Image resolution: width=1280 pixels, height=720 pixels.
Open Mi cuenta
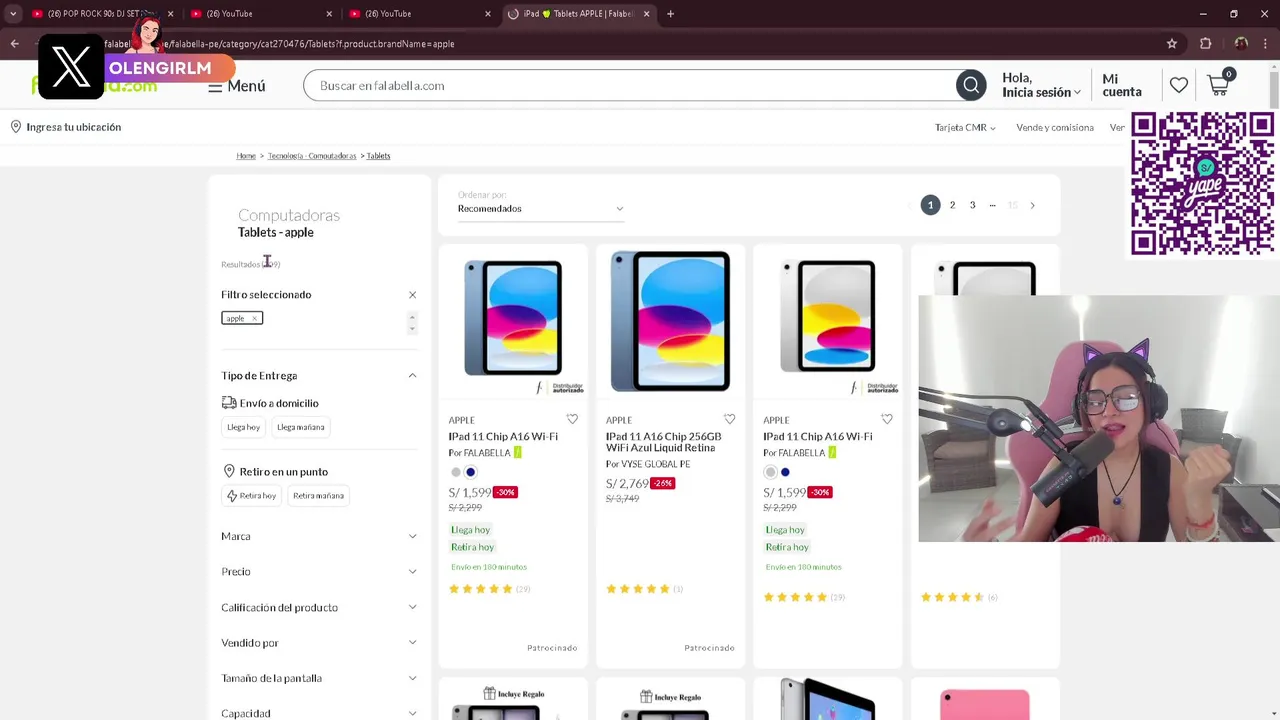click(1122, 85)
